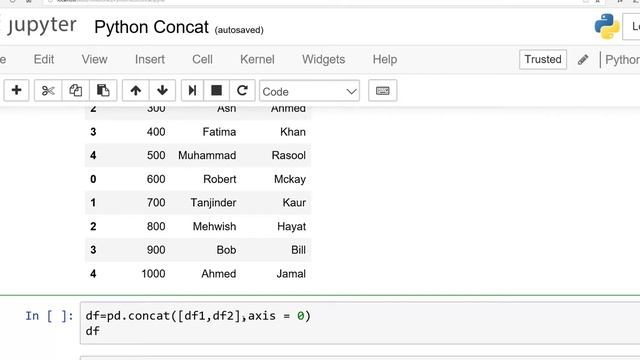This screenshot has width=640, height=360.
Task: Click the Jamal table cell
Action: coord(291,274)
